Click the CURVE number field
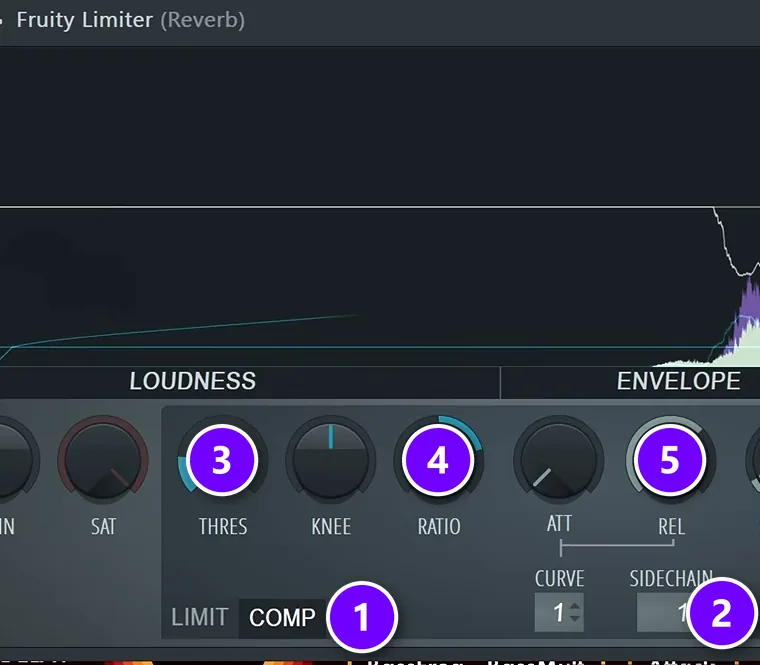The height and width of the screenshot is (665, 760). pyautogui.click(x=559, y=612)
